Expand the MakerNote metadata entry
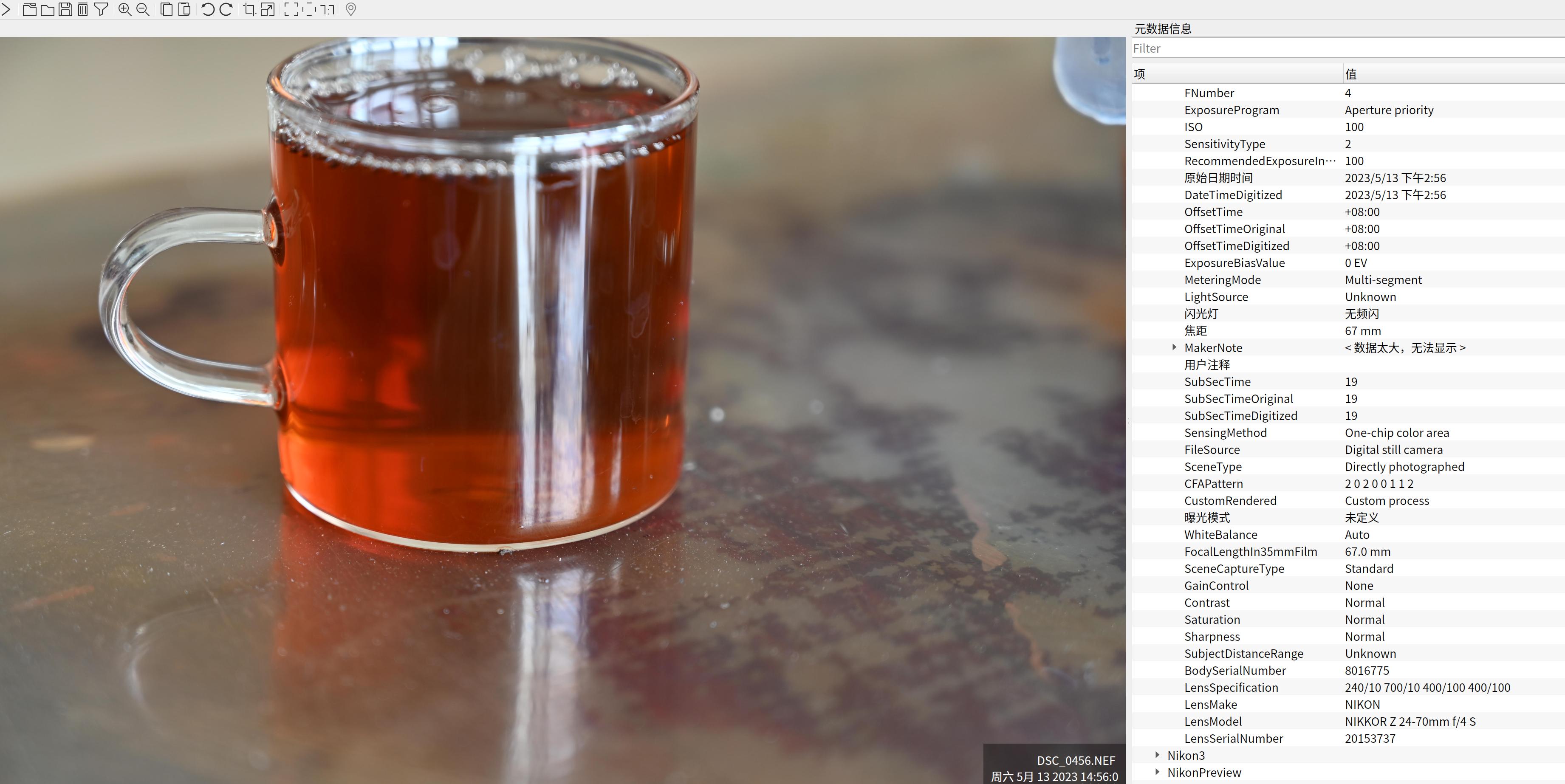The height and width of the screenshot is (784, 1565). coord(1174,347)
